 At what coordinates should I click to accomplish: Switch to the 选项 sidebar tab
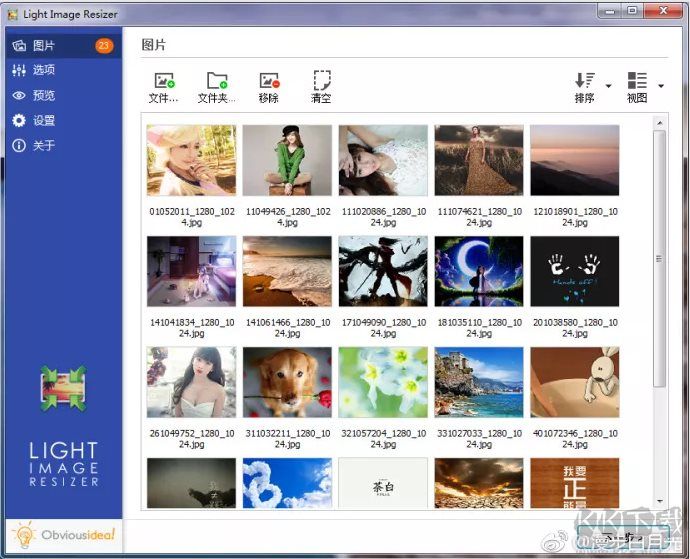click(44, 70)
